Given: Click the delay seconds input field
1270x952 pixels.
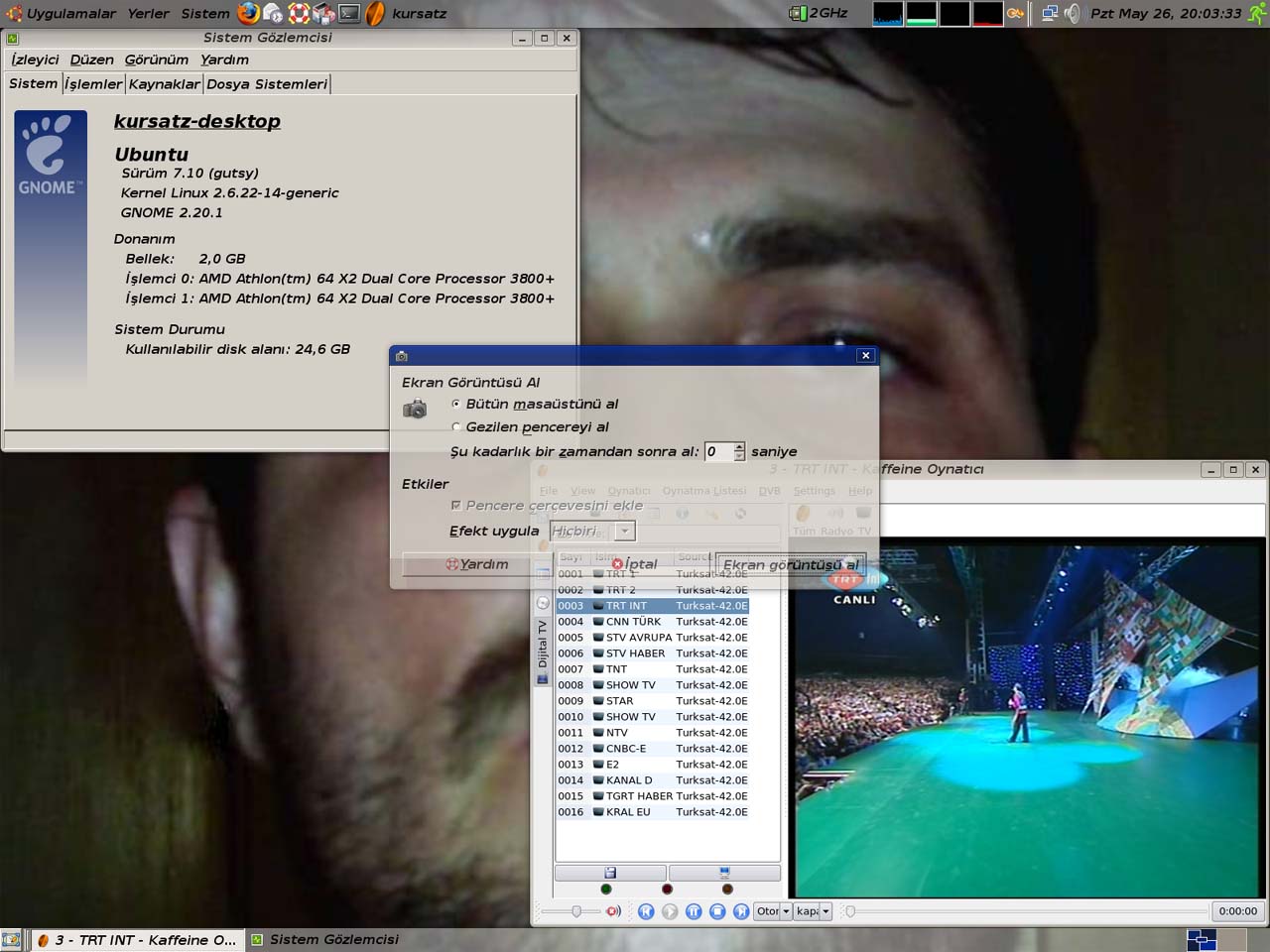Looking at the screenshot, I should point(718,451).
